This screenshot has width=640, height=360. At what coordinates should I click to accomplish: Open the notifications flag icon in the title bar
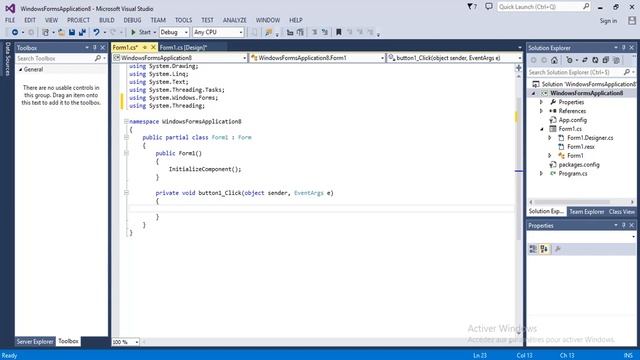pos(471,7)
